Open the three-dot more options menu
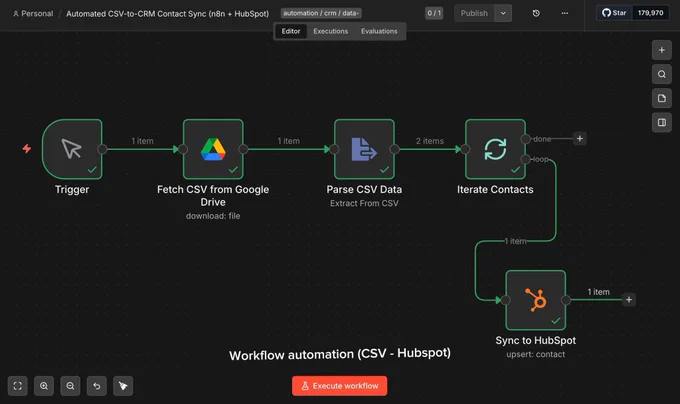The image size is (680, 404). coord(565,13)
